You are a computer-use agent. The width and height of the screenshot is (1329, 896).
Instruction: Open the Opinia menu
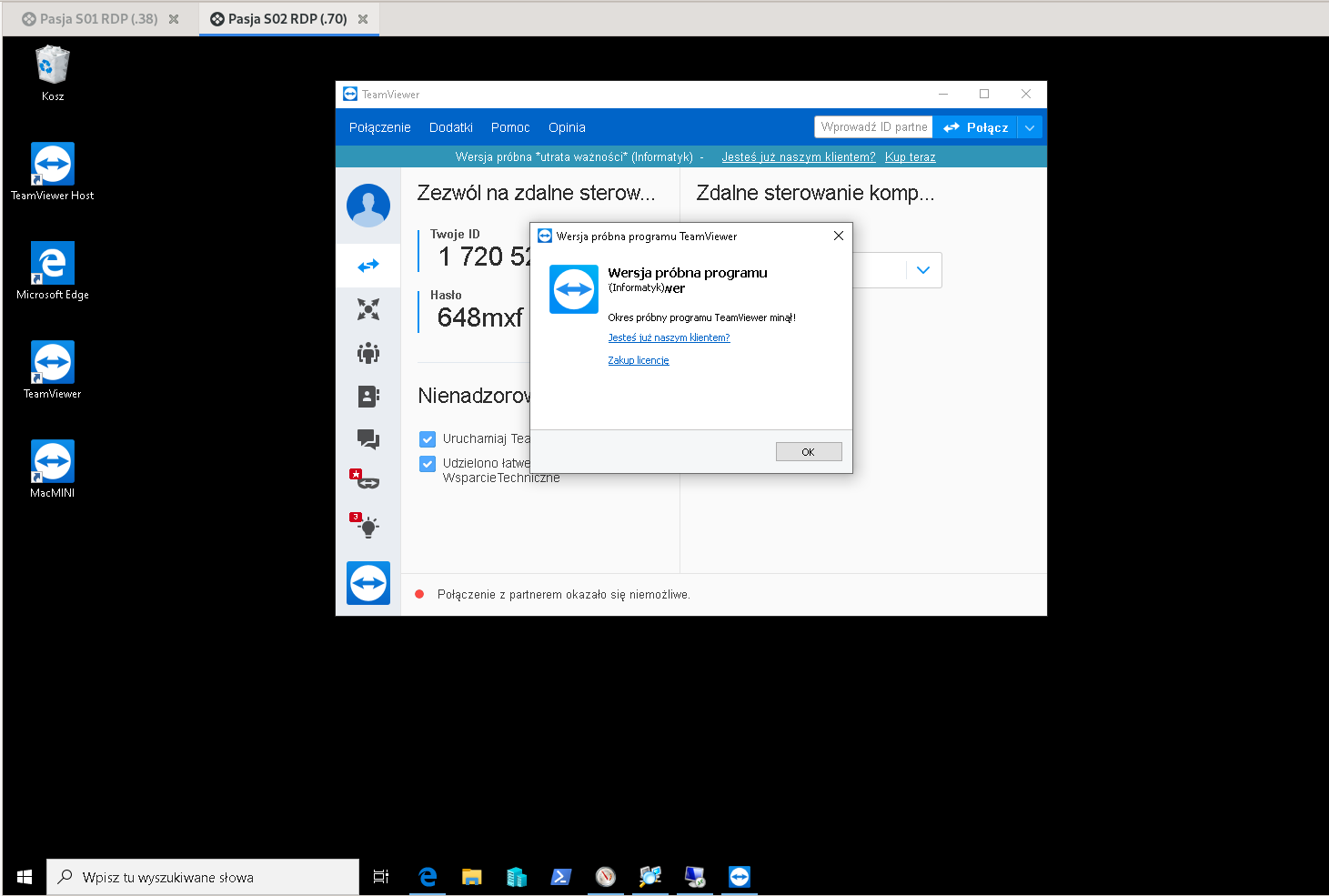567,127
